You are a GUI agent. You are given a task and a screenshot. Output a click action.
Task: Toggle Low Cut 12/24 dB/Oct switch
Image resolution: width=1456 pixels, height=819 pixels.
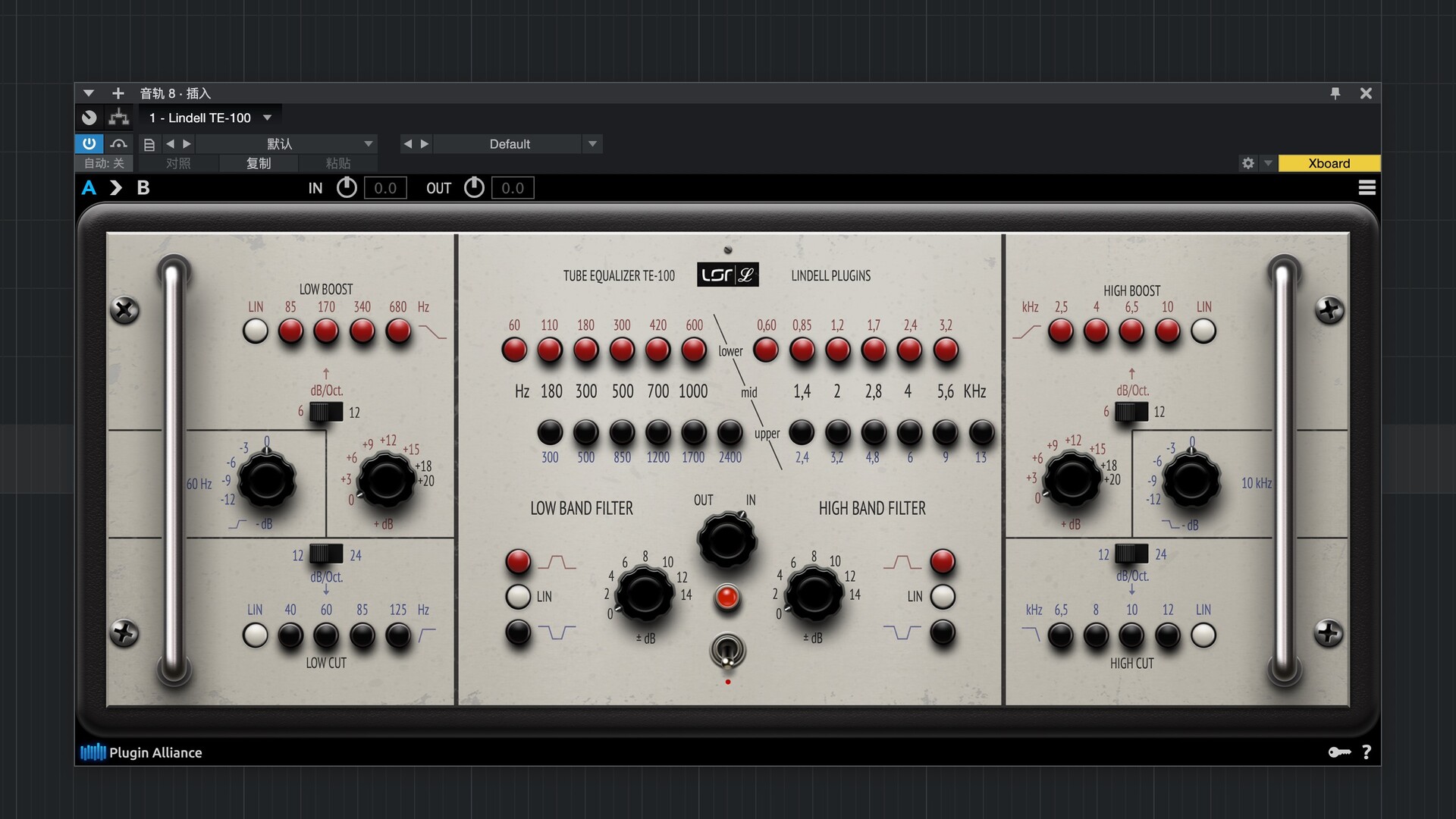click(x=326, y=554)
